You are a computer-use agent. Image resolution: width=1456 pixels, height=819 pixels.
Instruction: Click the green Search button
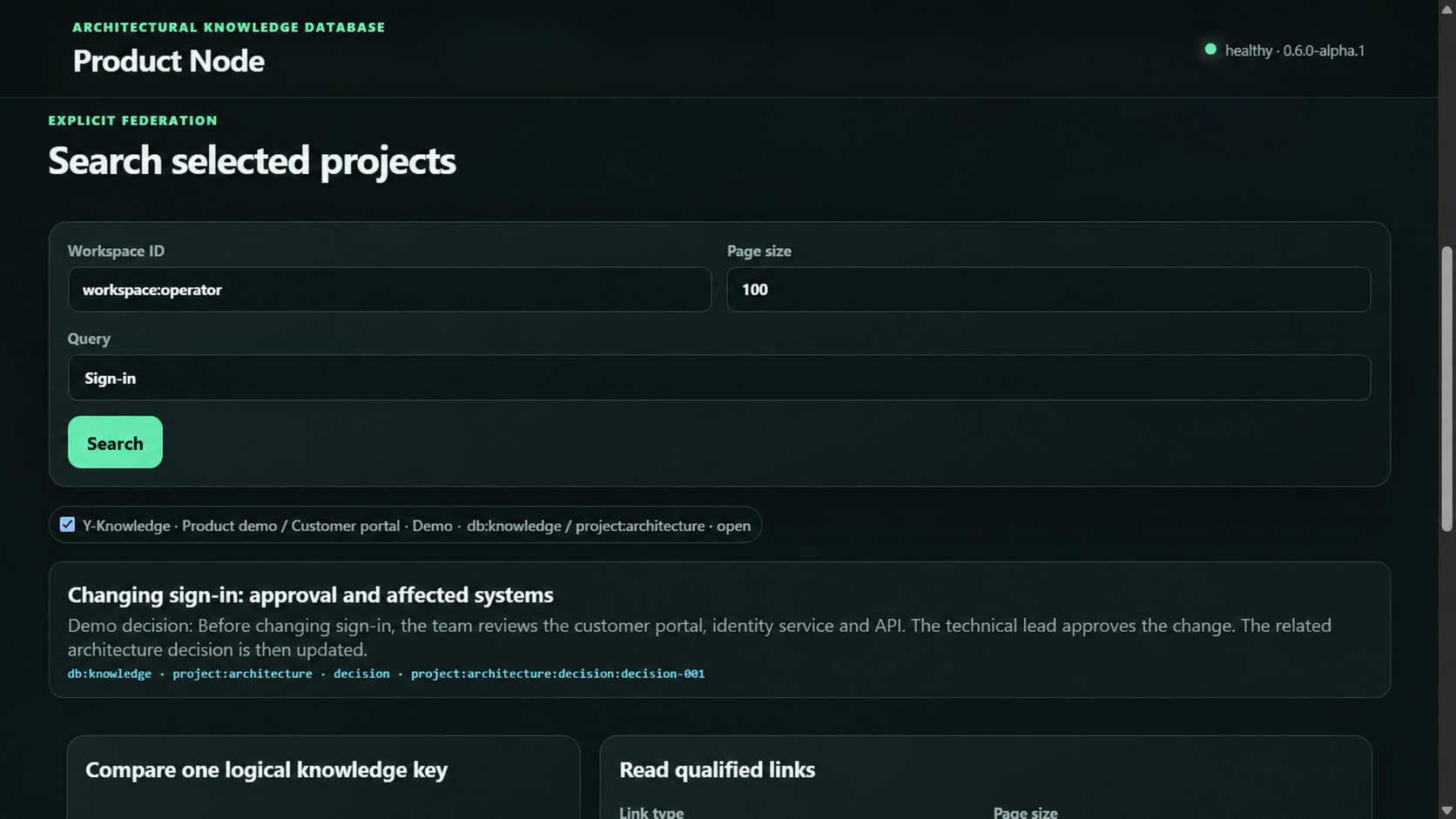point(115,442)
